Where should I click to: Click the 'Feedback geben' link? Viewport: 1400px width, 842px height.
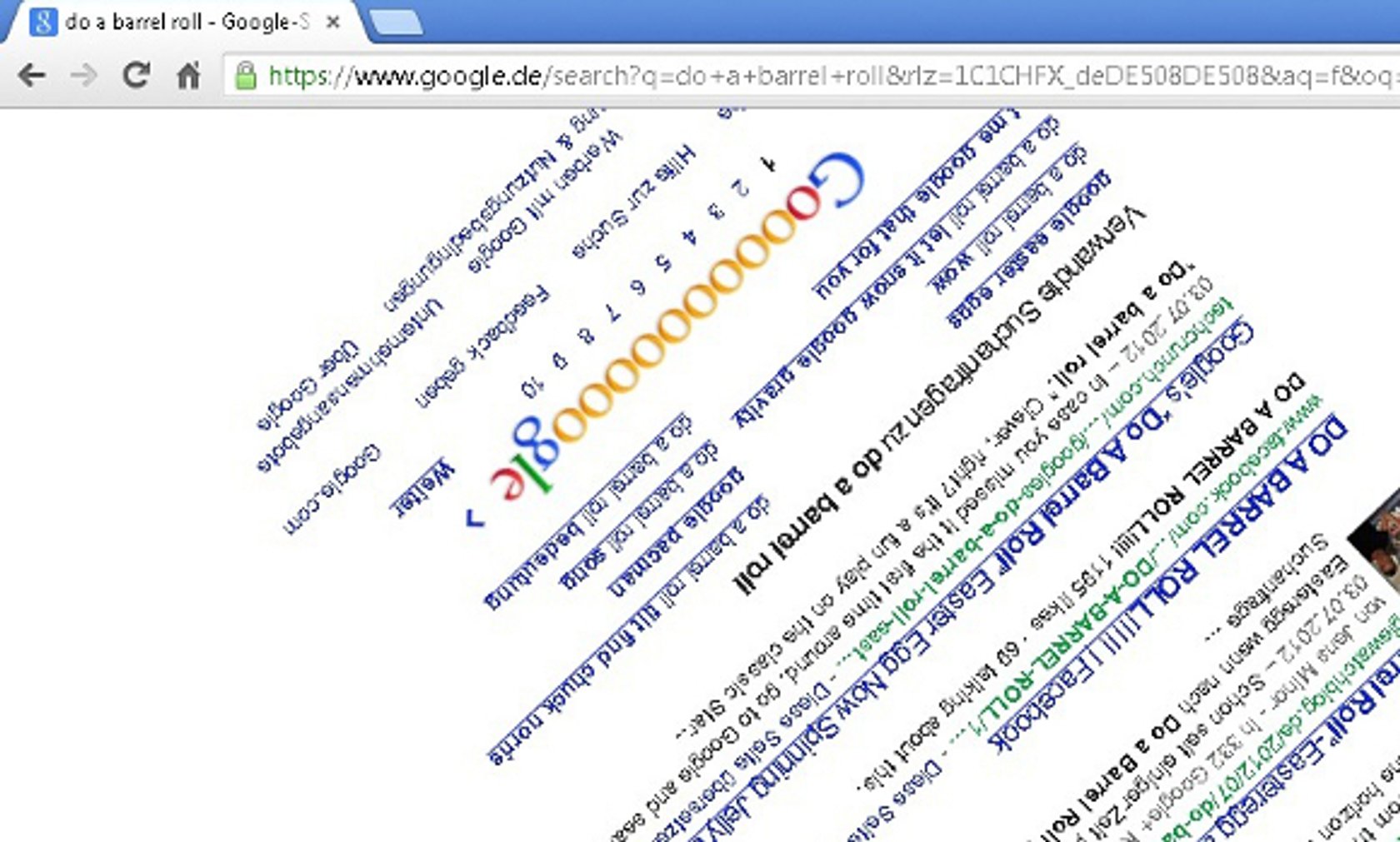coord(483,346)
